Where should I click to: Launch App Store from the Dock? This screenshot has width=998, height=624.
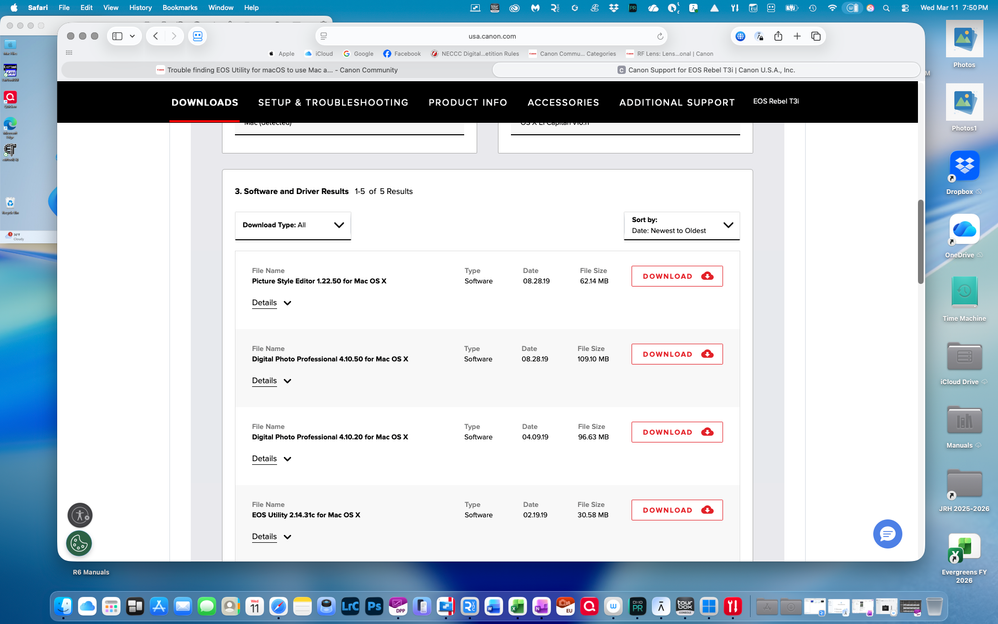[x=158, y=606]
